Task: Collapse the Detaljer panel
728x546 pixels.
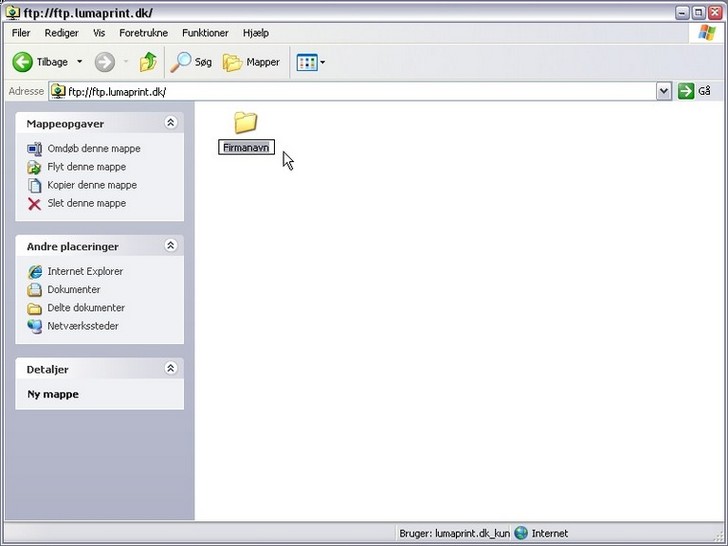Action: click(170, 368)
